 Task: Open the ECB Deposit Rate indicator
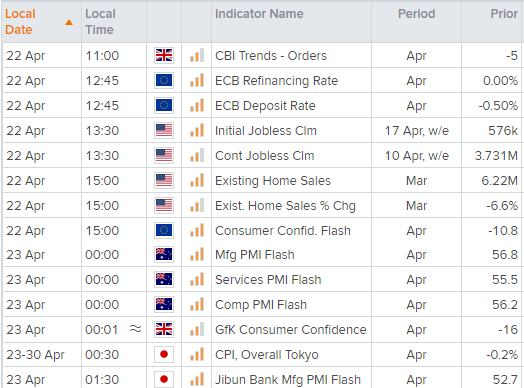pyautogui.click(x=265, y=106)
